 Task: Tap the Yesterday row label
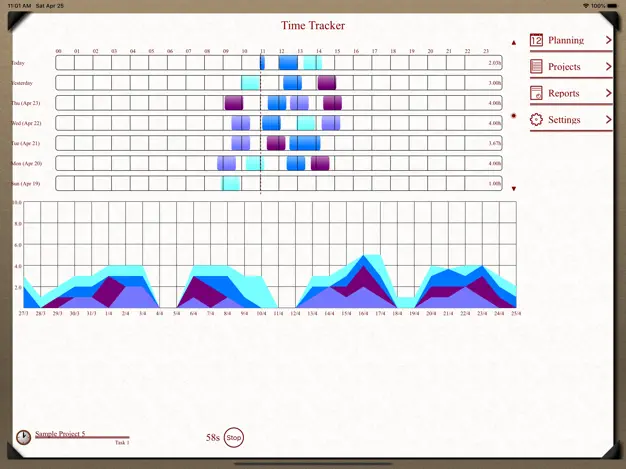pyautogui.click(x=22, y=83)
